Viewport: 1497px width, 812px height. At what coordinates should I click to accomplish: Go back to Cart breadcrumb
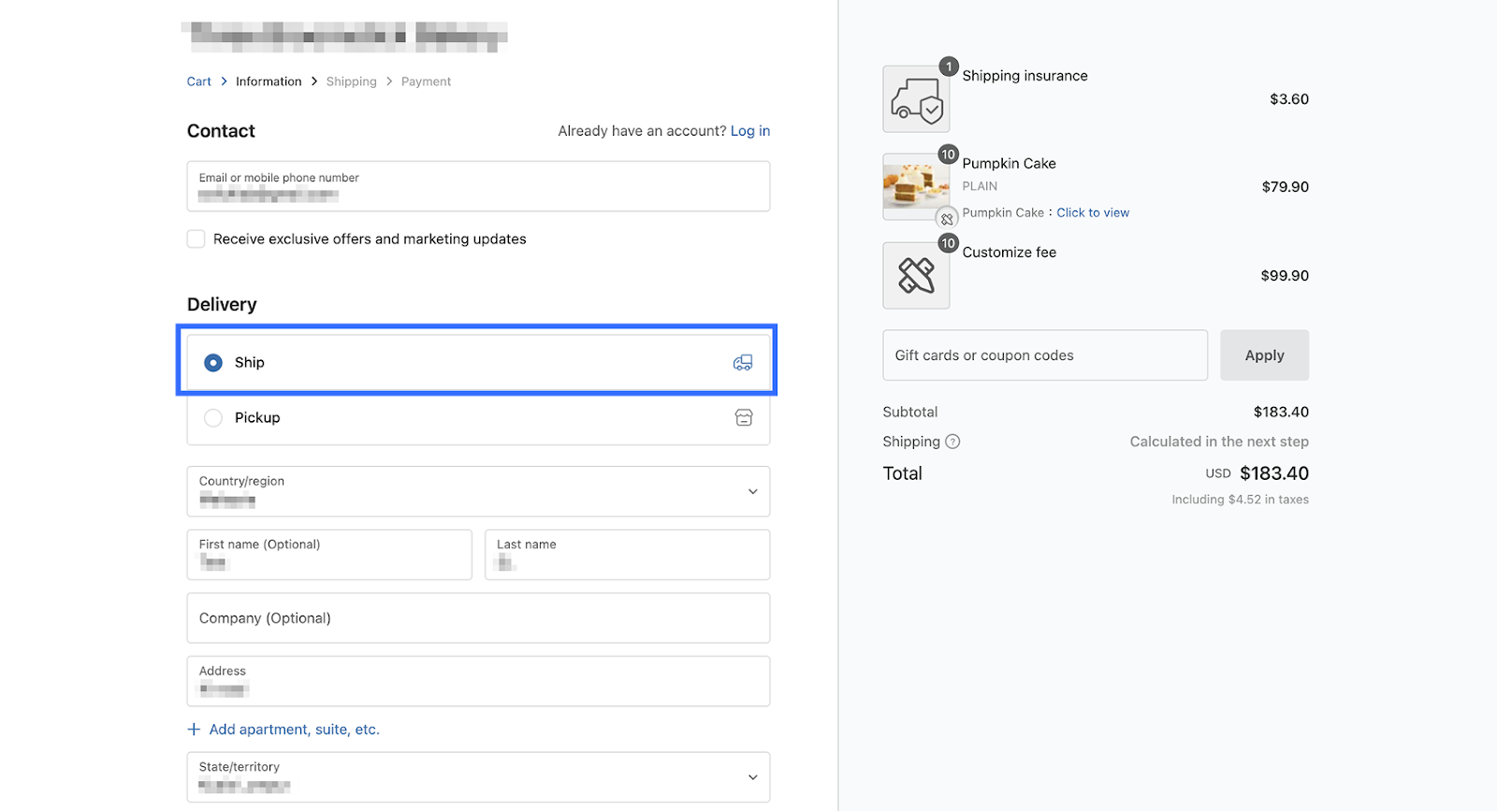(x=198, y=81)
